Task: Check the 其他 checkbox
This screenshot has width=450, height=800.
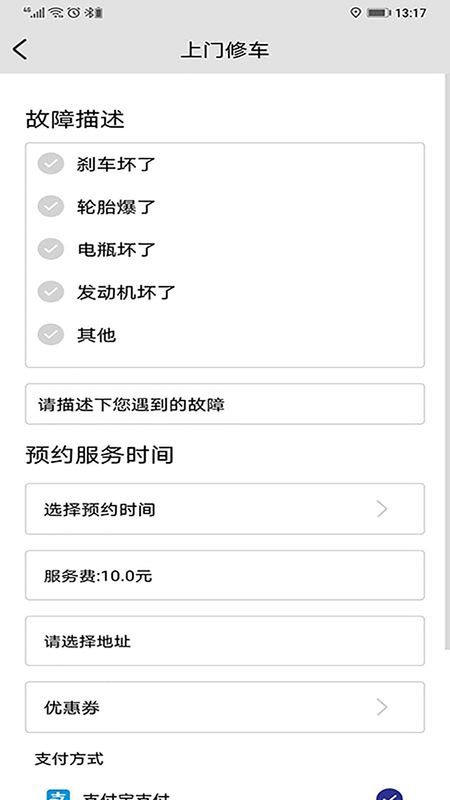Action: tap(51, 335)
